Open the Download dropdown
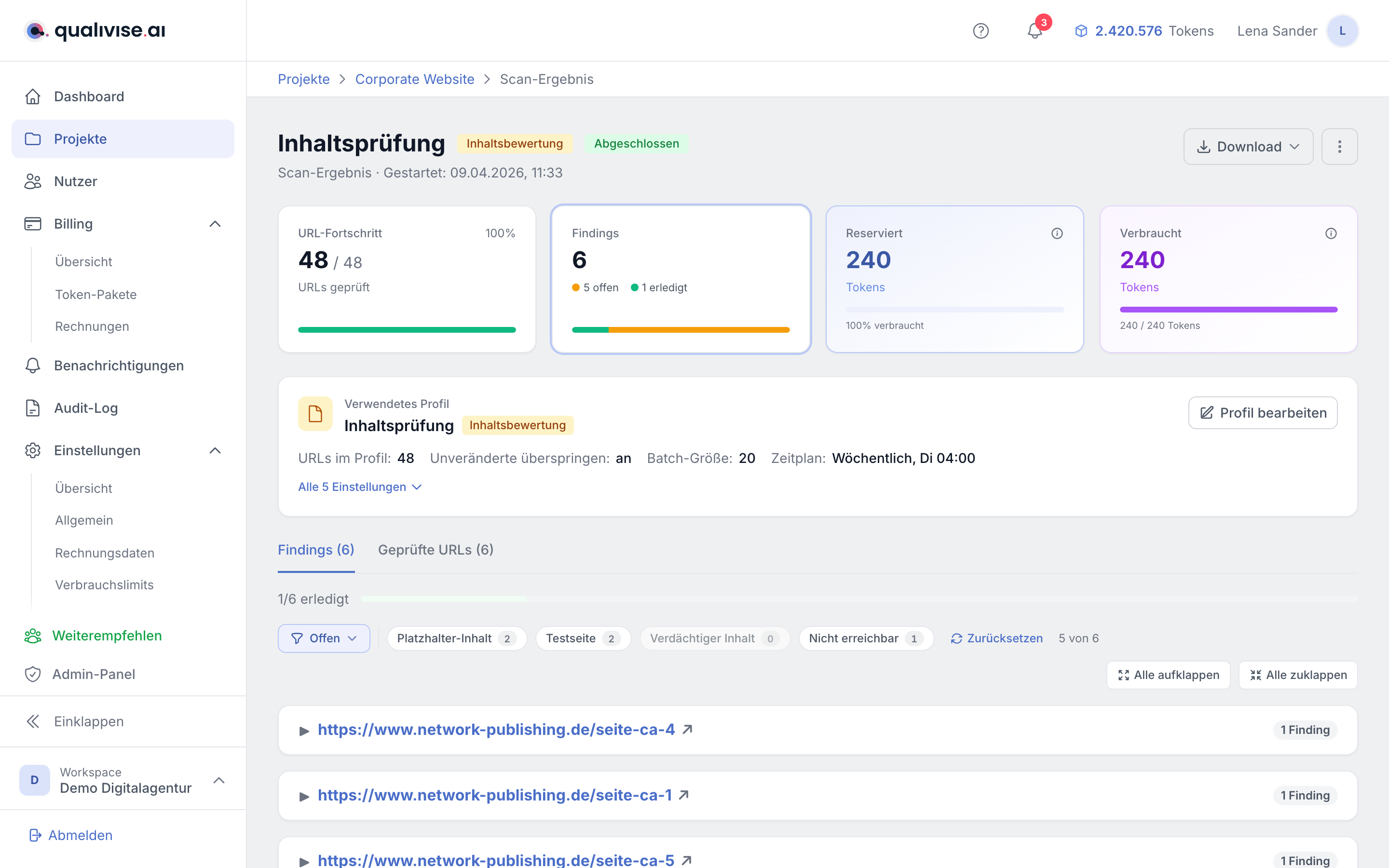1389x868 pixels. [x=1248, y=147]
